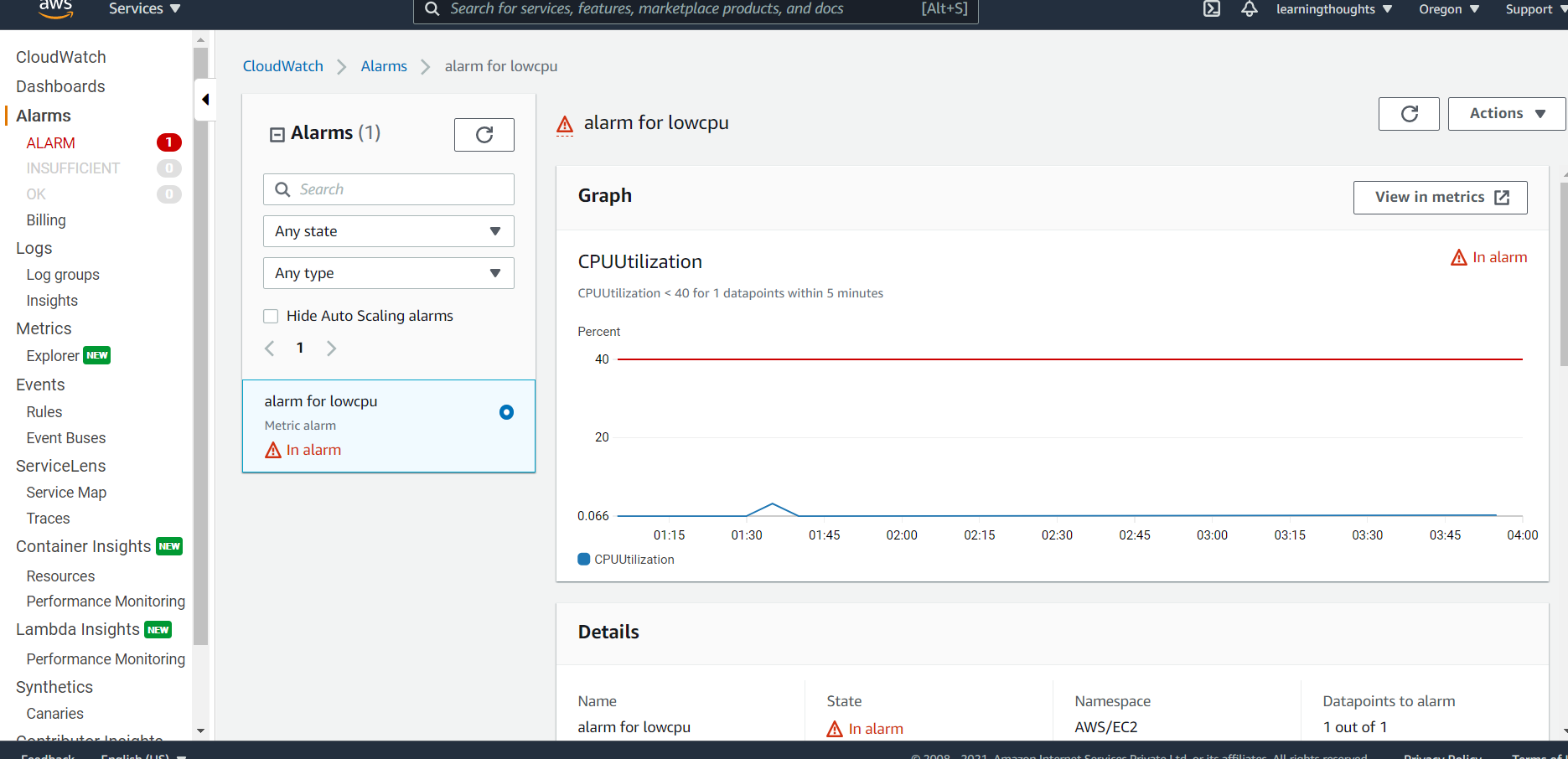This screenshot has width=1568, height=759.
Task: Open the Services menu
Action: click(x=143, y=9)
